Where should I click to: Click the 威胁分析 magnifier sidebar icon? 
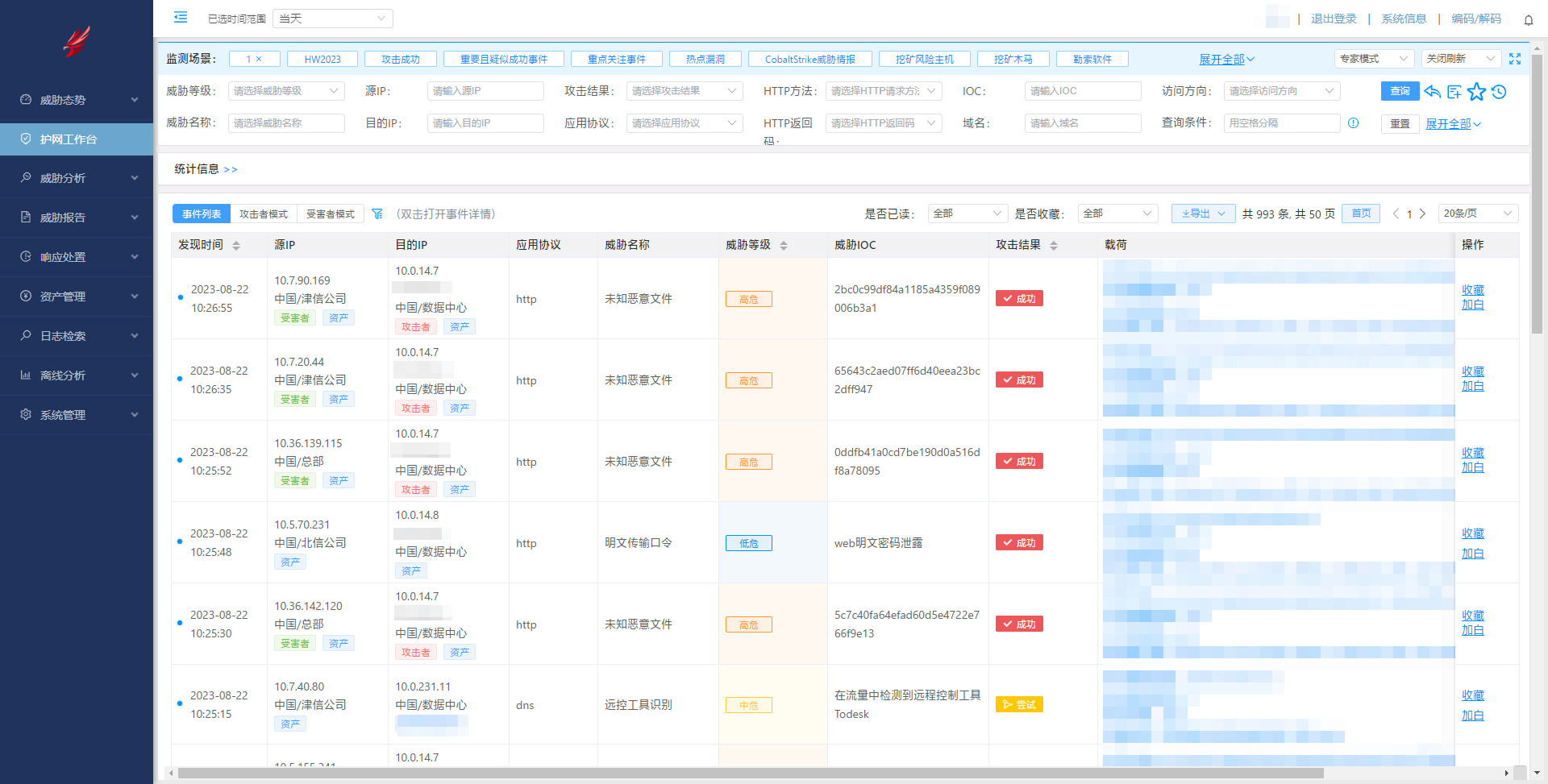[26, 178]
